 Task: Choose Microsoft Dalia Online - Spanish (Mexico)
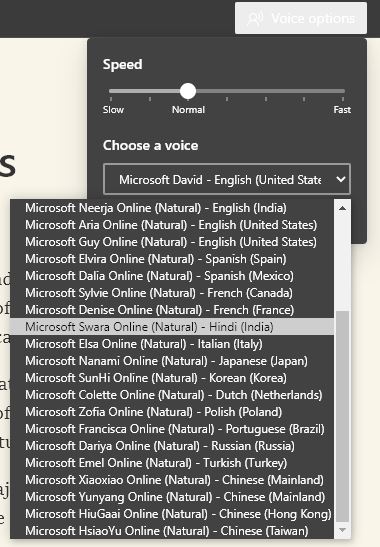[x=172, y=276]
